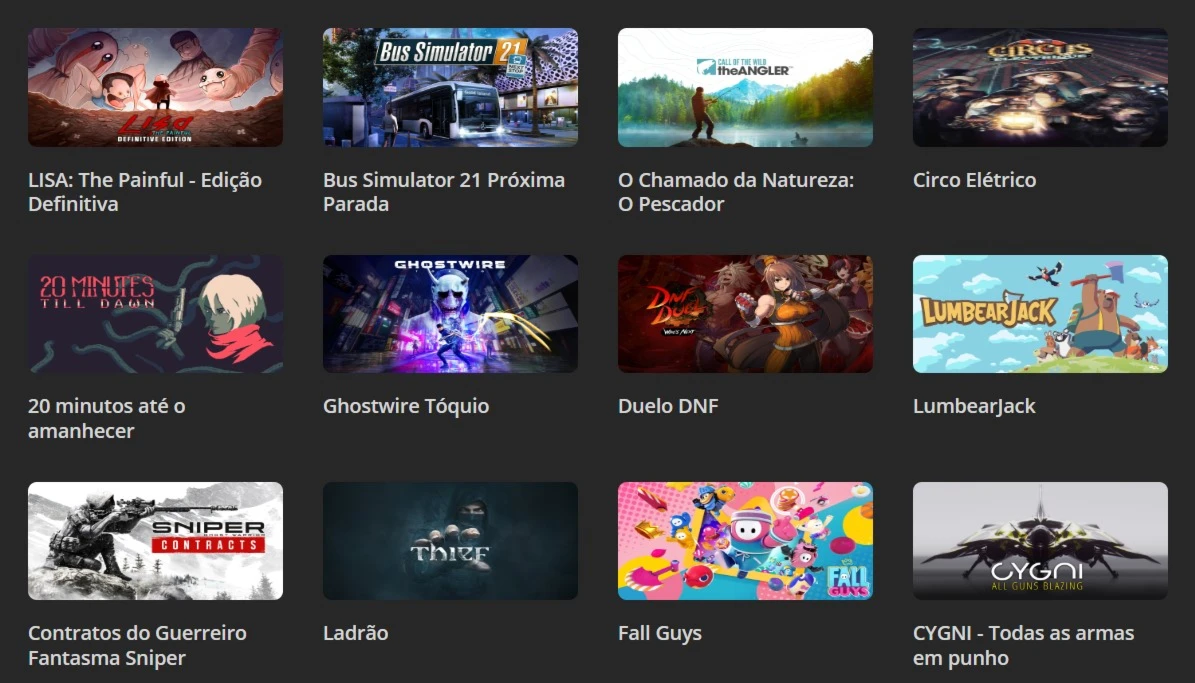This screenshot has width=1195, height=683.
Task: Select the 20 Minutes Till Dawn cover image
Action: tap(155, 314)
